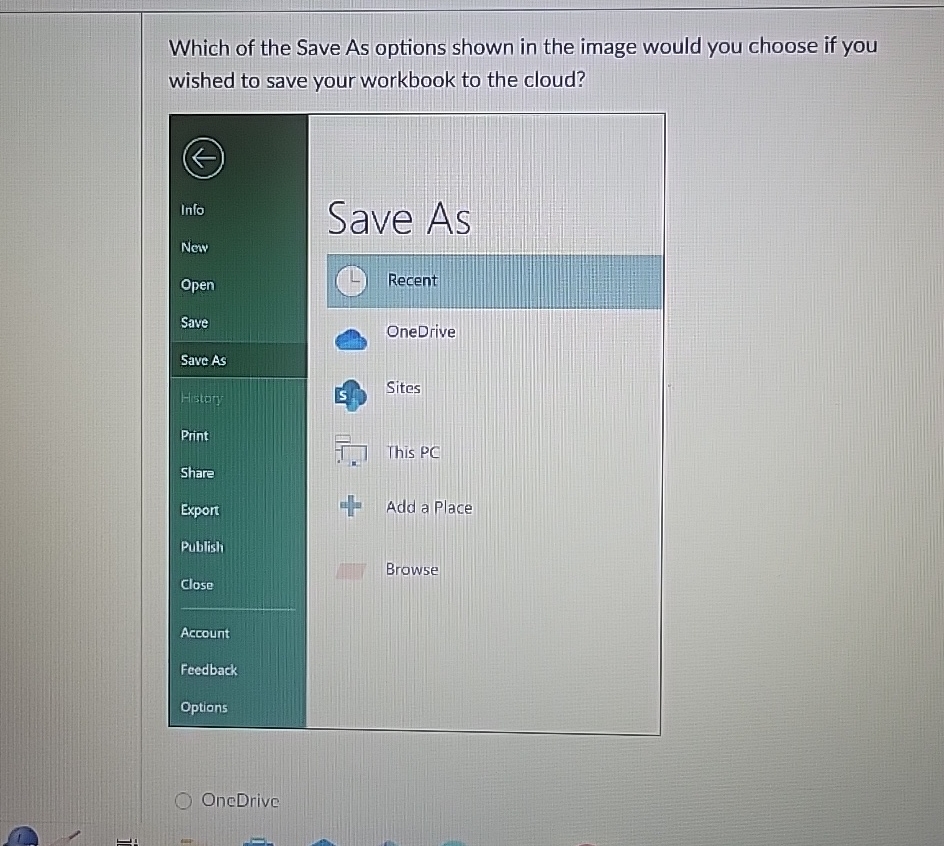Screen dimensions: 944x846
Task: Click the back arrow circle icon
Action: click(x=202, y=158)
